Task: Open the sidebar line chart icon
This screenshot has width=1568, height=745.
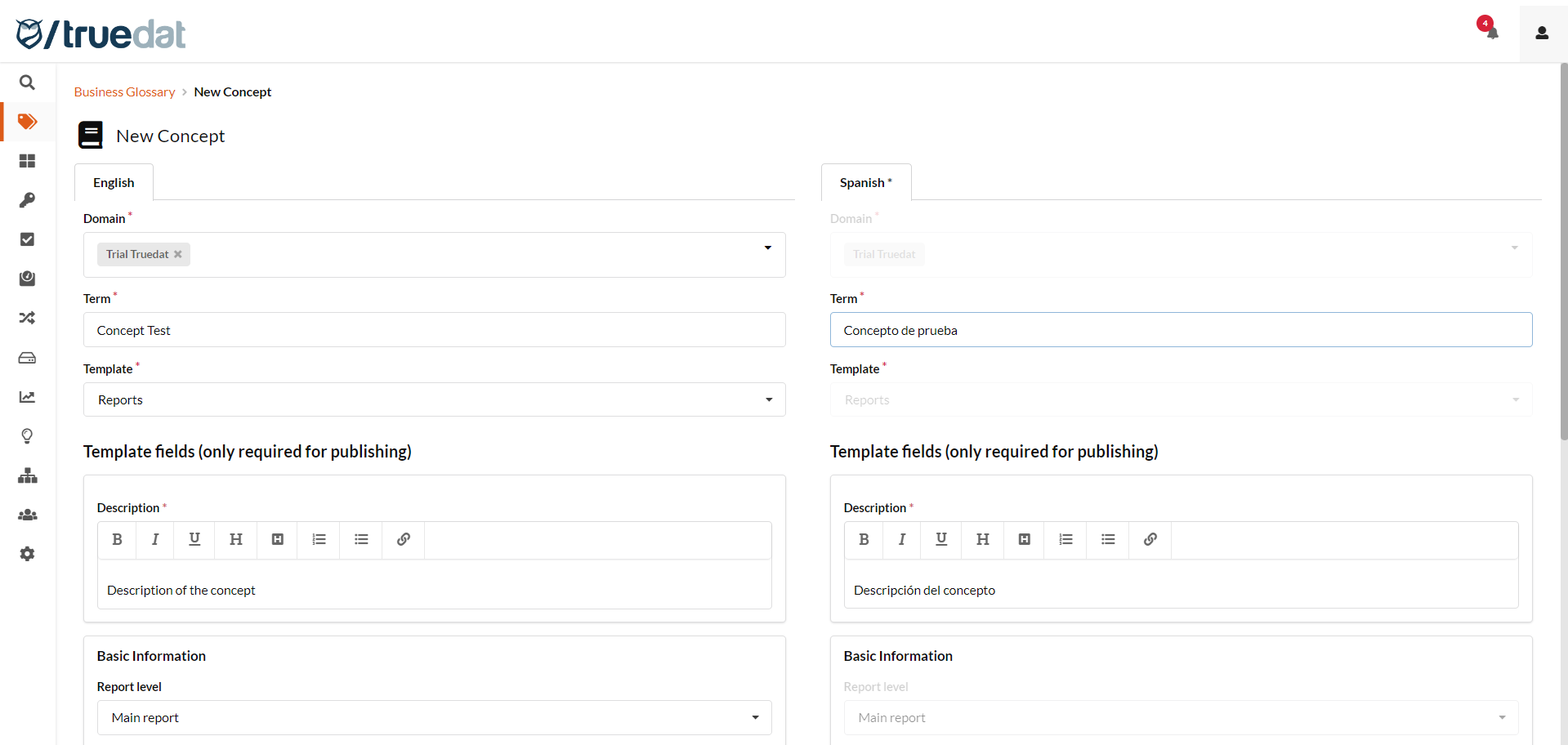Action: tap(27, 397)
